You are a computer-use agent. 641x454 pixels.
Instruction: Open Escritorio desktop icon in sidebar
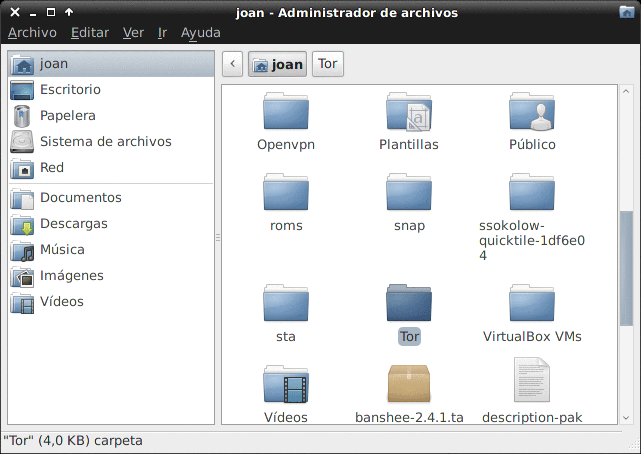click(22, 90)
